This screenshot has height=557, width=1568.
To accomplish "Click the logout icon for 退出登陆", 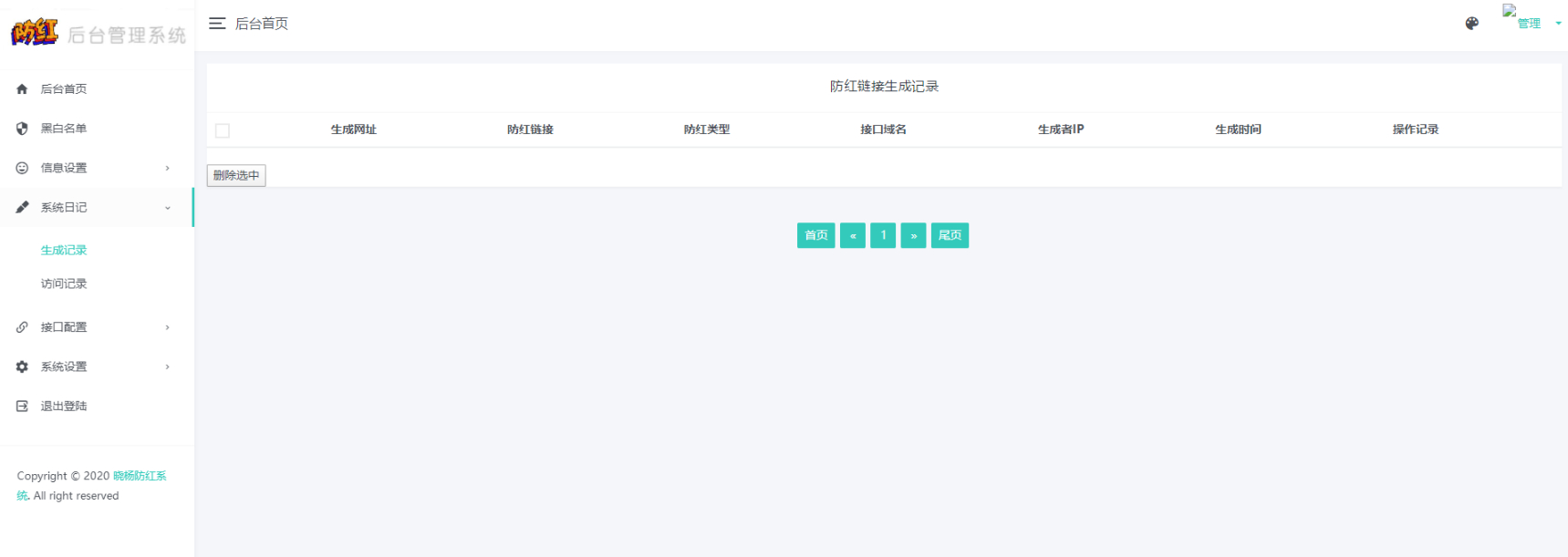I will (x=22, y=407).
